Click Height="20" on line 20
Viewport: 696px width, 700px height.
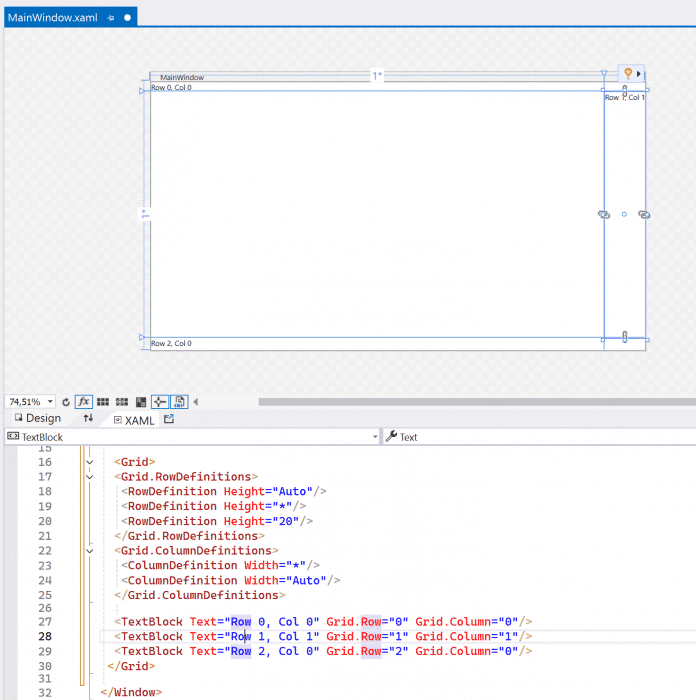pyautogui.click(x=261, y=521)
